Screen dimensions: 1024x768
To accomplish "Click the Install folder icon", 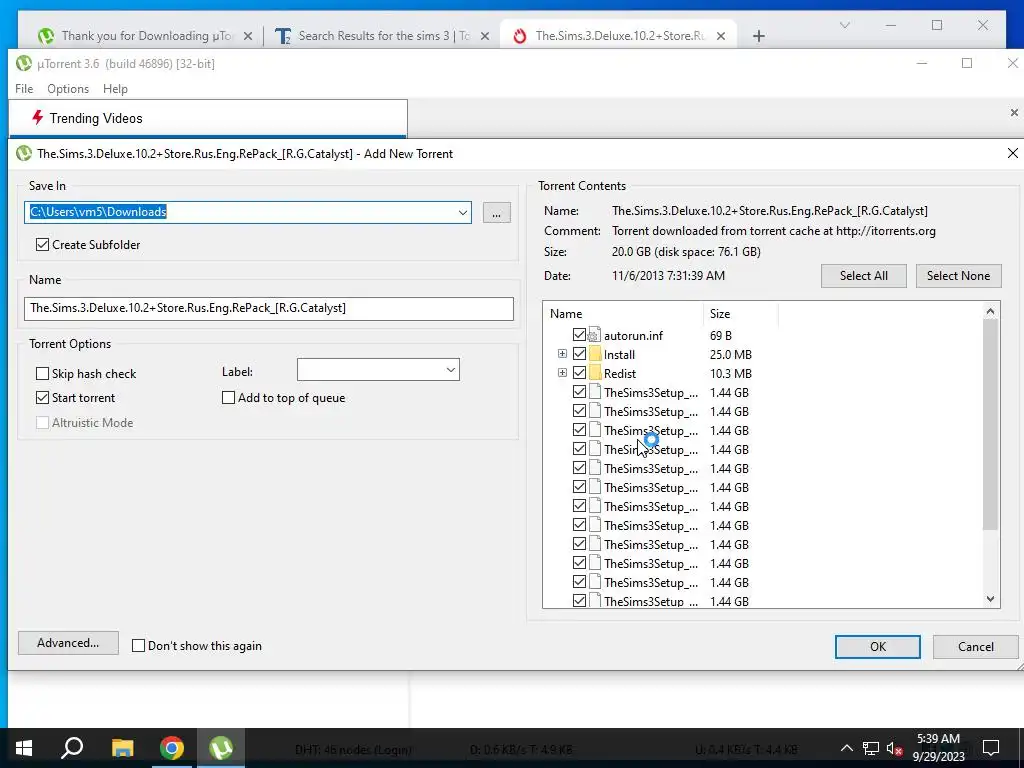I will 594,354.
